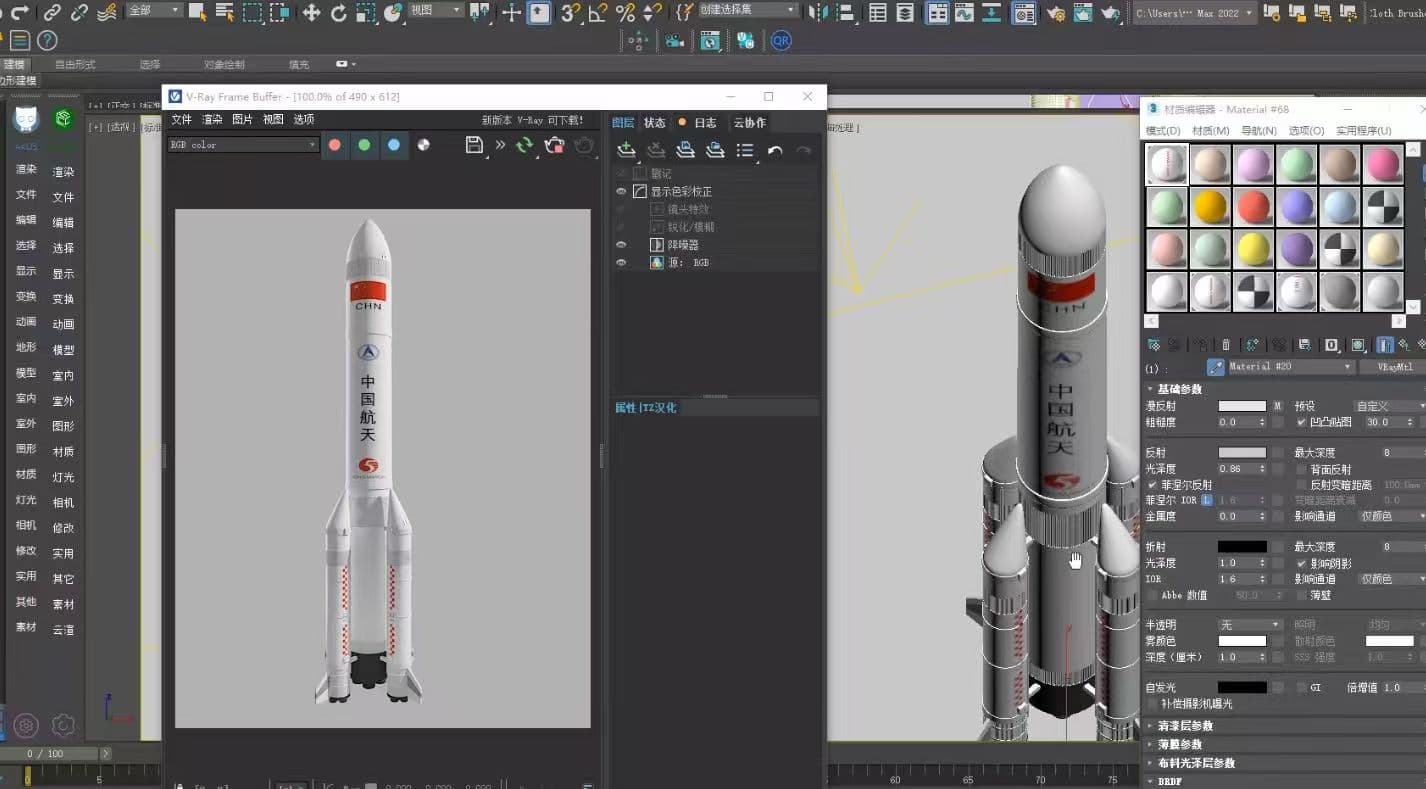Click the red teapot stop-render icon
Image resolution: width=1426 pixels, height=789 pixels.
tap(554, 145)
